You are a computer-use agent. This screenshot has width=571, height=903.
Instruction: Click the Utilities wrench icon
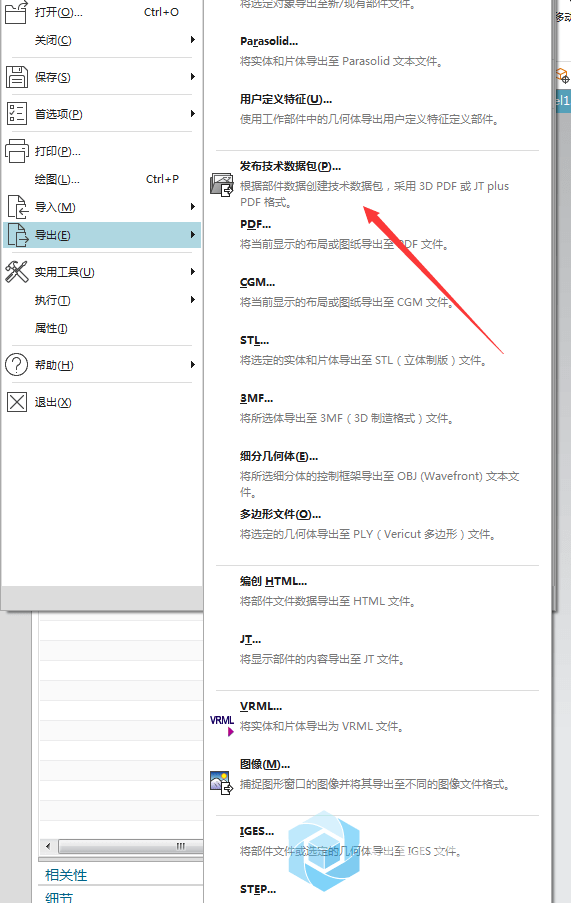click(x=17, y=272)
